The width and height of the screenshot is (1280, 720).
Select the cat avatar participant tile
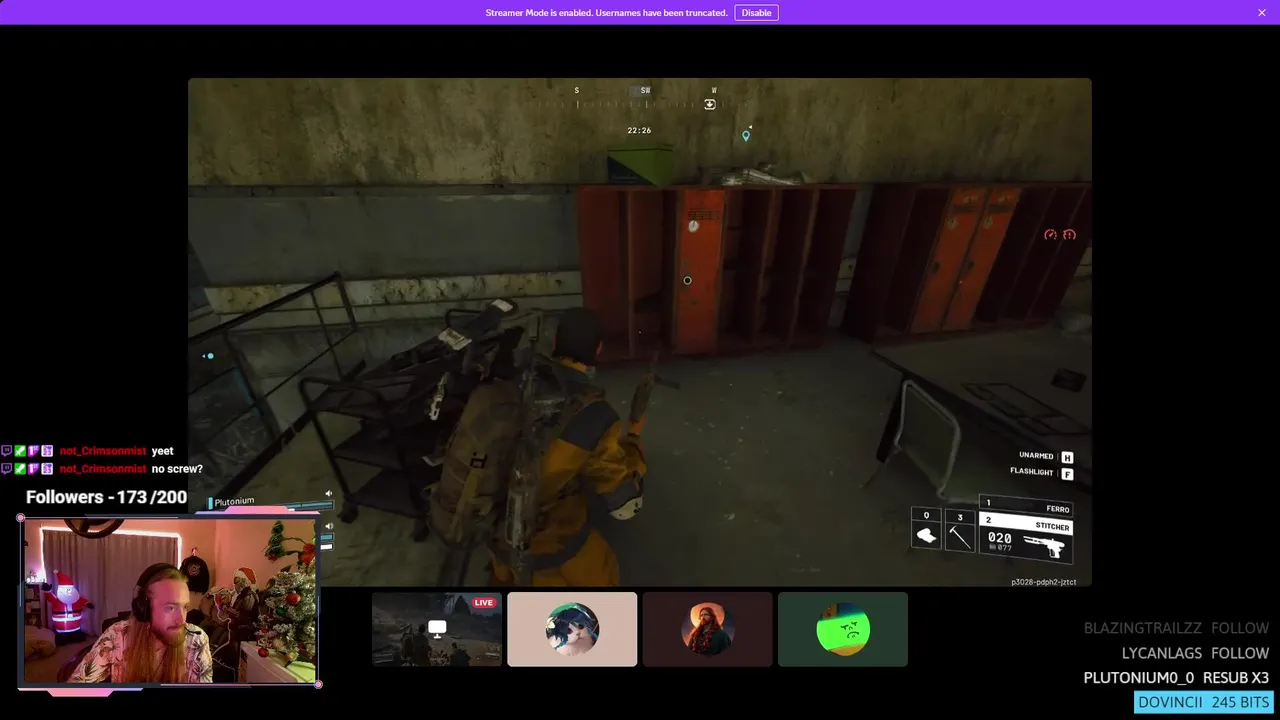[572, 629]
